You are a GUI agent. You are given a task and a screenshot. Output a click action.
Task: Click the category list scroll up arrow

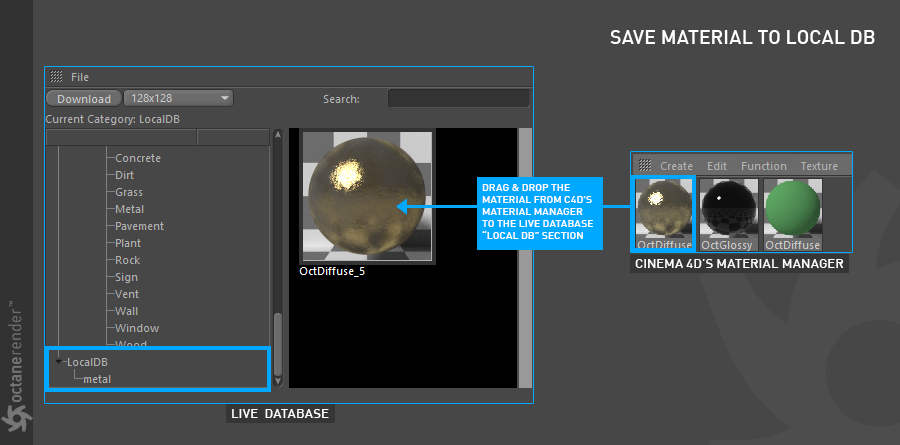(x=278, y=135)
